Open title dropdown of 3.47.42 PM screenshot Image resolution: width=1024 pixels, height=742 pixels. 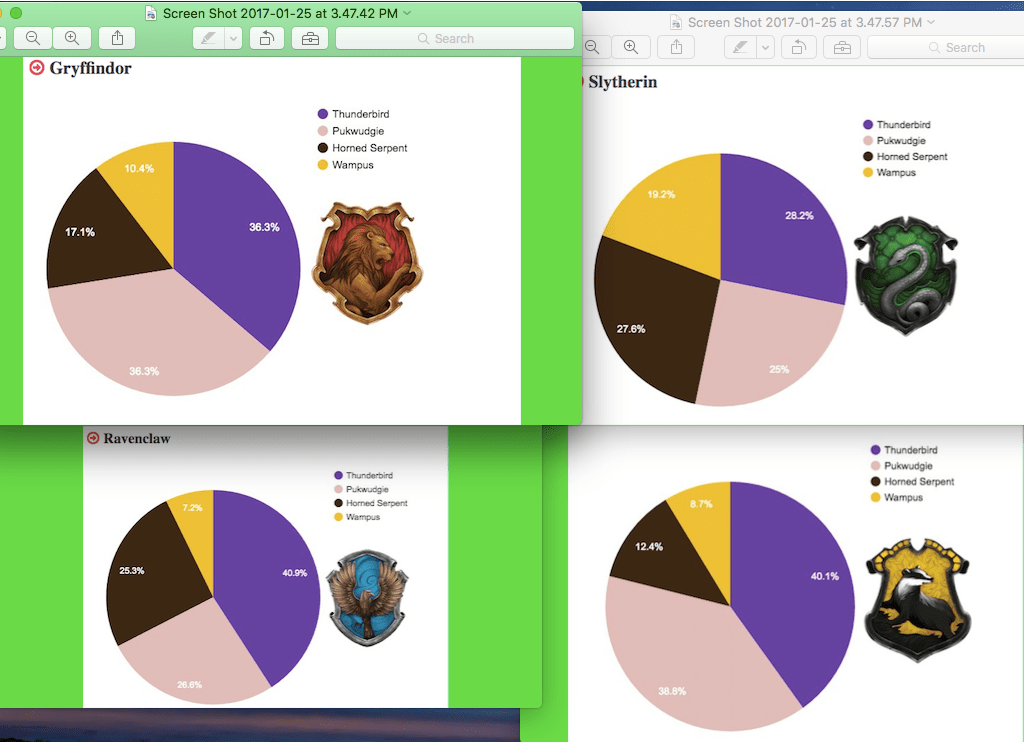408,13
